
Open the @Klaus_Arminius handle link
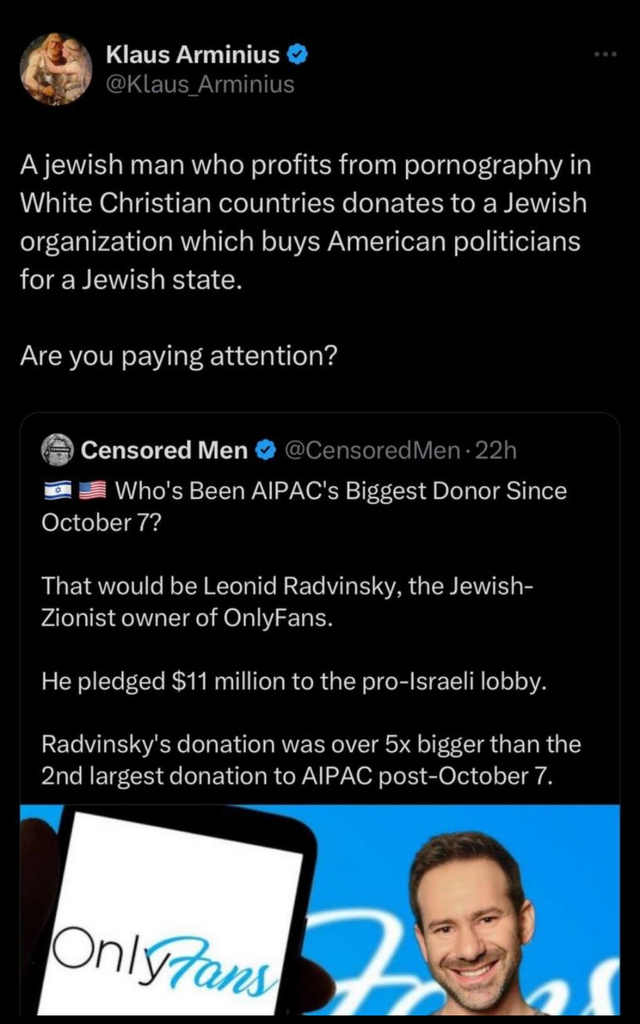point(200,84)
